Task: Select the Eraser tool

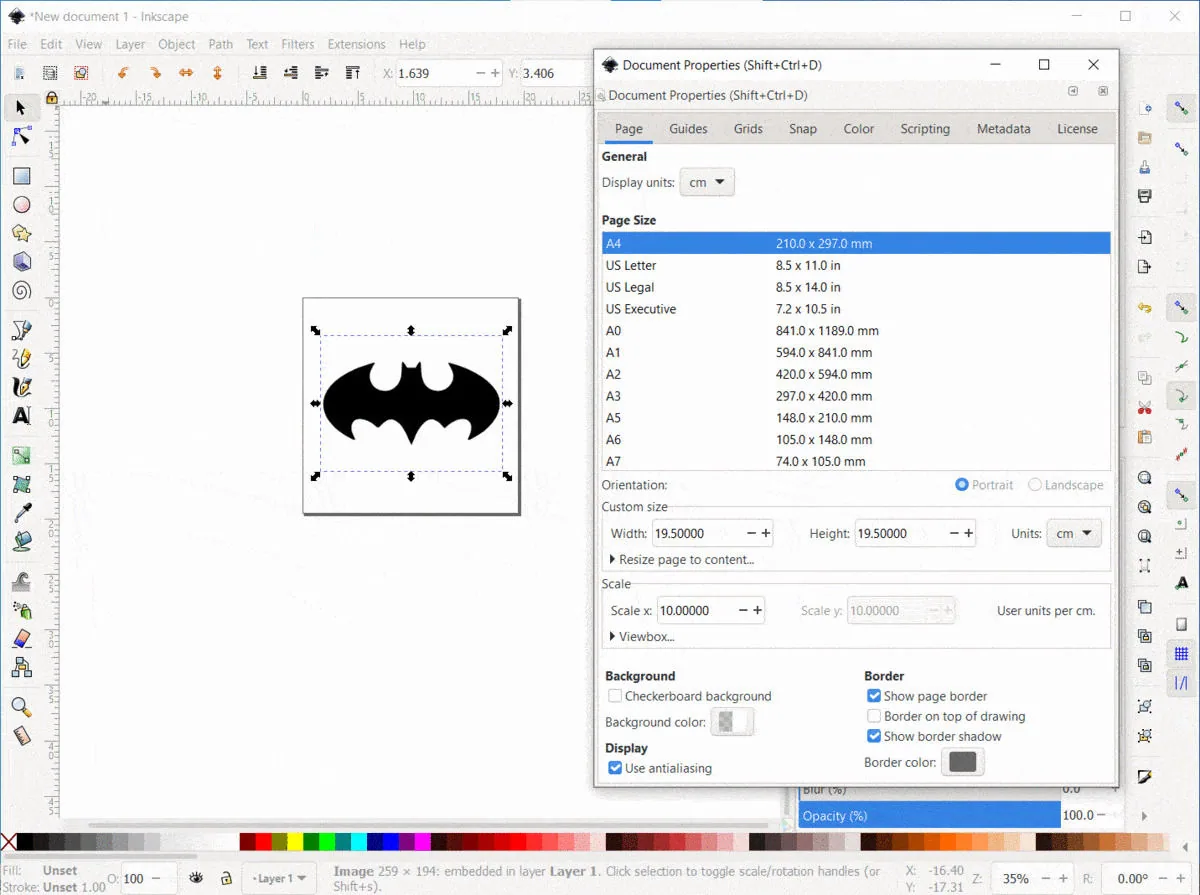Action: point(21,638)
